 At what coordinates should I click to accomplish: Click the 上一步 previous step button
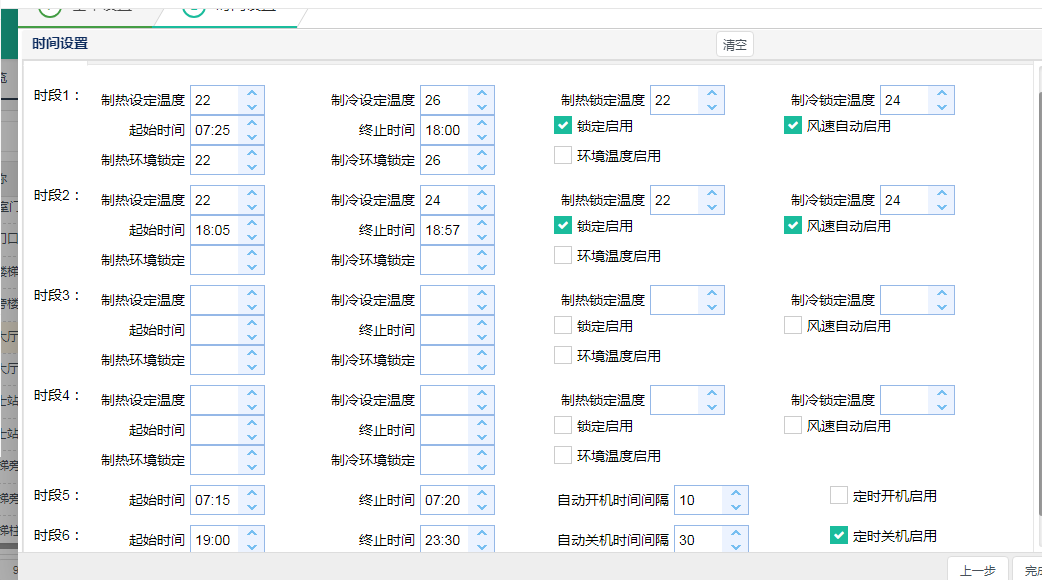977,570
